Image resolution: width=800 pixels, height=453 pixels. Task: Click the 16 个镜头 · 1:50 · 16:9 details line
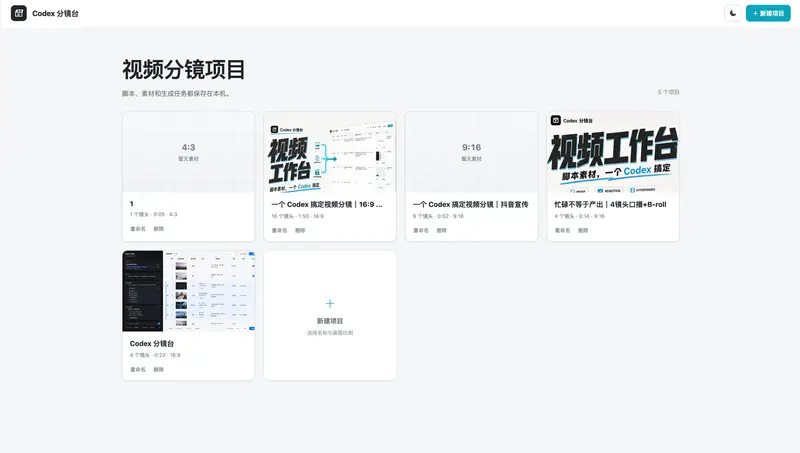[x=297, y=216]
